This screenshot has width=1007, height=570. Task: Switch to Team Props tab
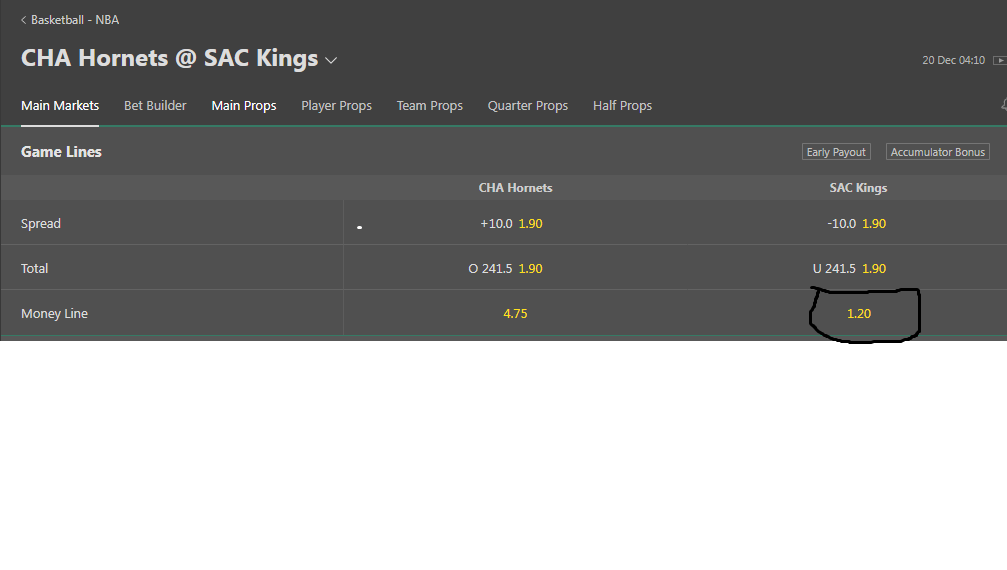point(430,106)
